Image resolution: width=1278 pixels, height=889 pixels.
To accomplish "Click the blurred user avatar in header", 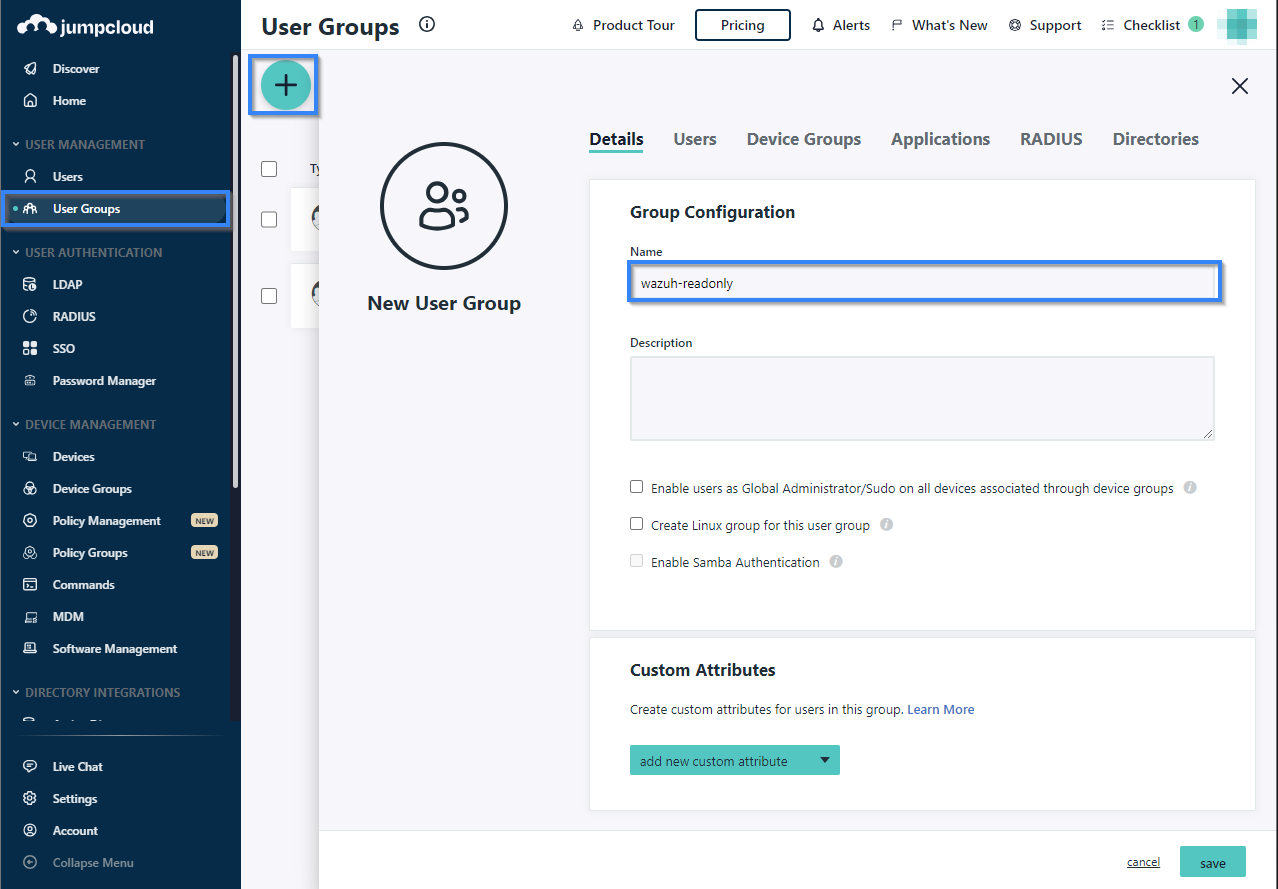I will point(1242,25).
